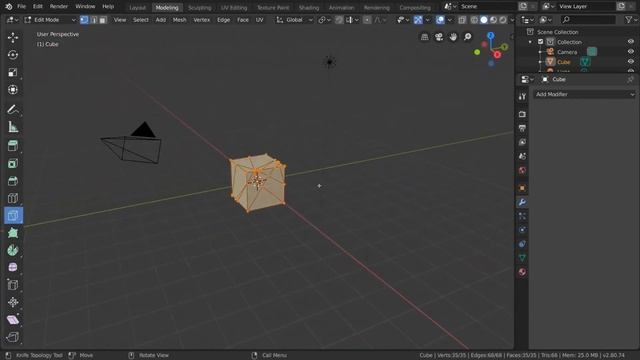The width and height of the screenshot is (640, 360).
Task: Select the Measure tool
Action: pyautogui.click(x=13, y=127)
